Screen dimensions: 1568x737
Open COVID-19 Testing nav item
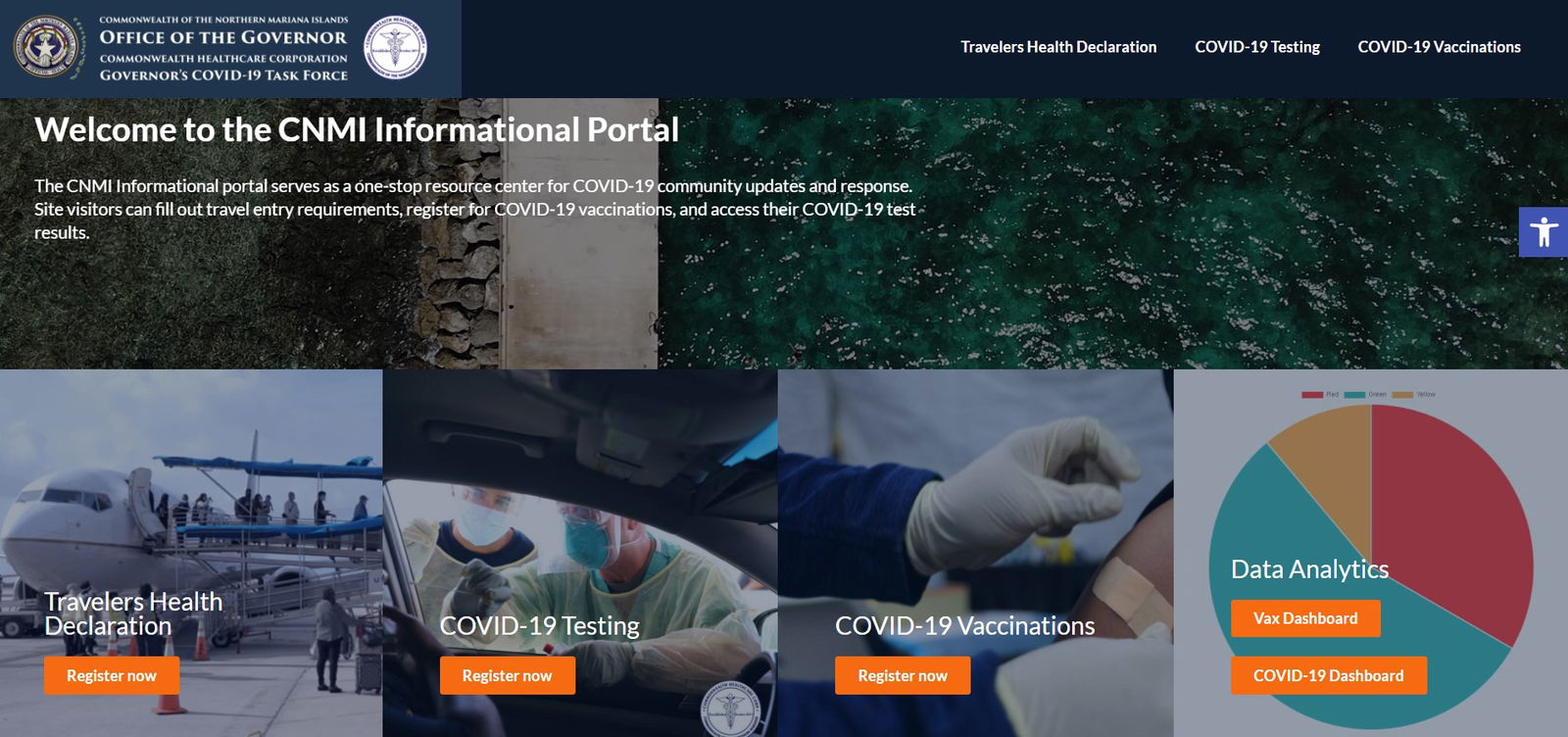coord(1257,47)
